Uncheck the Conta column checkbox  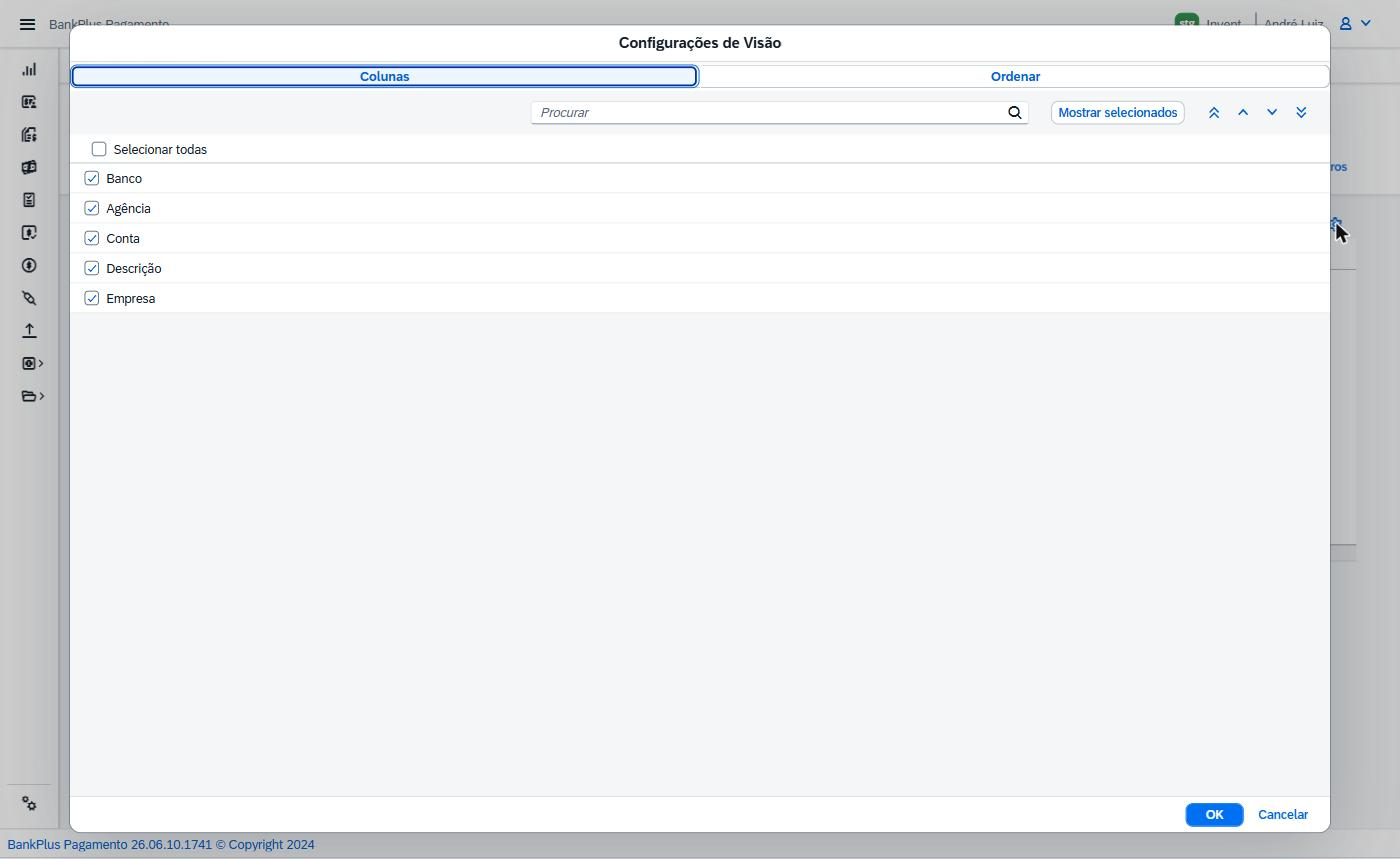92,238
